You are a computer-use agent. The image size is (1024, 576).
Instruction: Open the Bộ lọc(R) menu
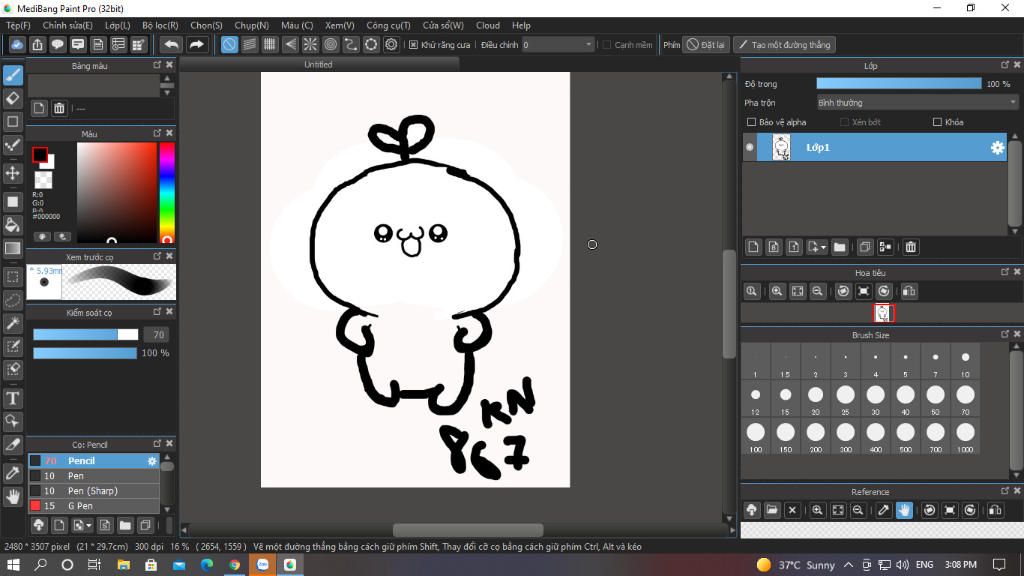tap(160, 25)
